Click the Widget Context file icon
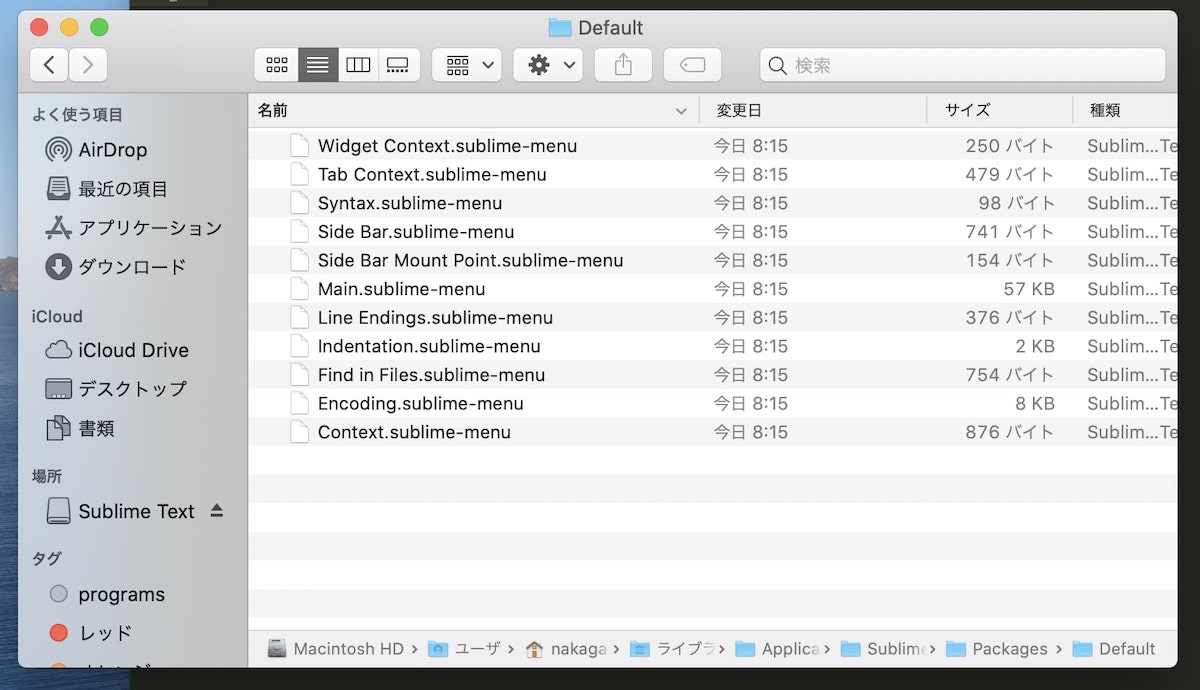The width and height of the screenshot is (1200, 690). 300,146
